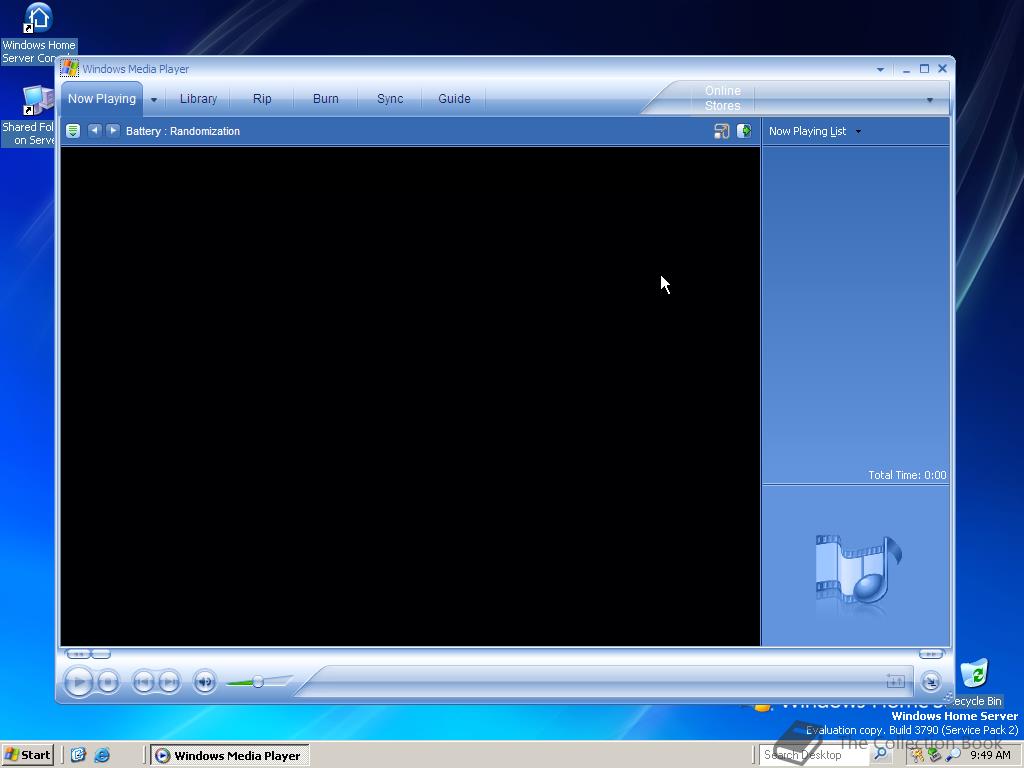Expand the Online Stores dropdown arrow

pyautogui.click(x=929, y=100)
